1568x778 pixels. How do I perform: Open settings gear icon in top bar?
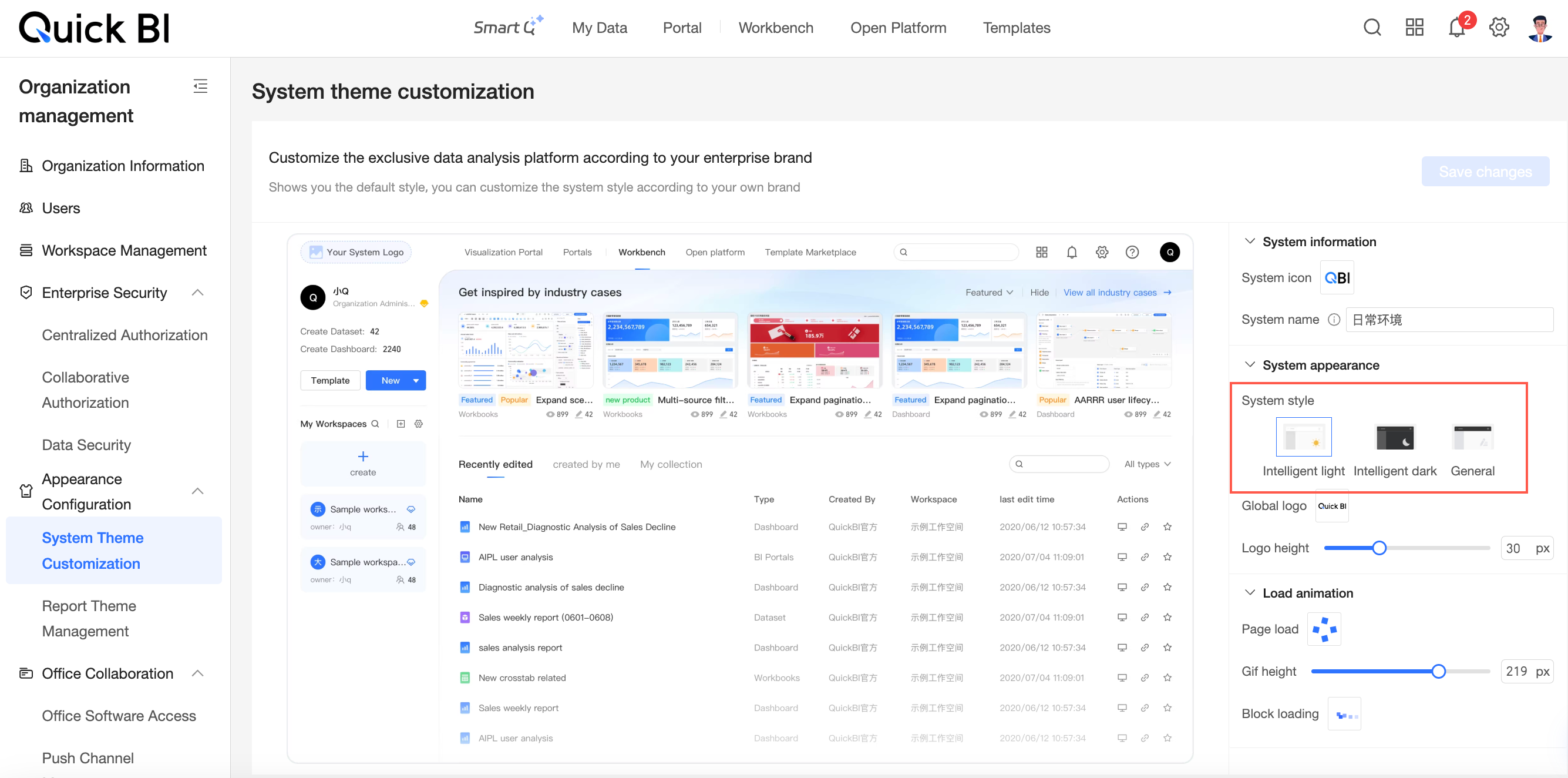[x=1499, y=28]
